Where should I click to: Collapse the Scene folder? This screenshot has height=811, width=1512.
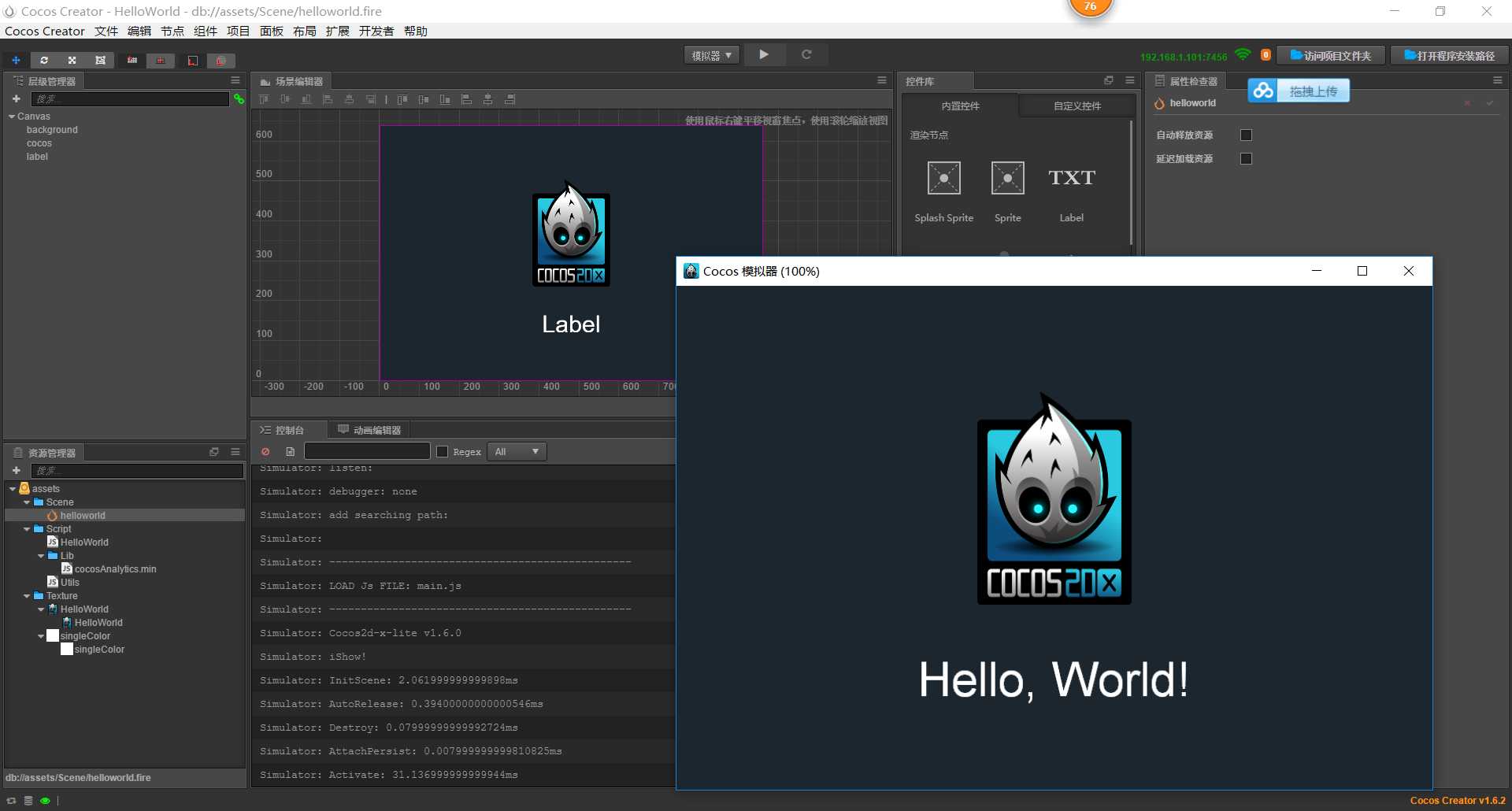(27, 502)
